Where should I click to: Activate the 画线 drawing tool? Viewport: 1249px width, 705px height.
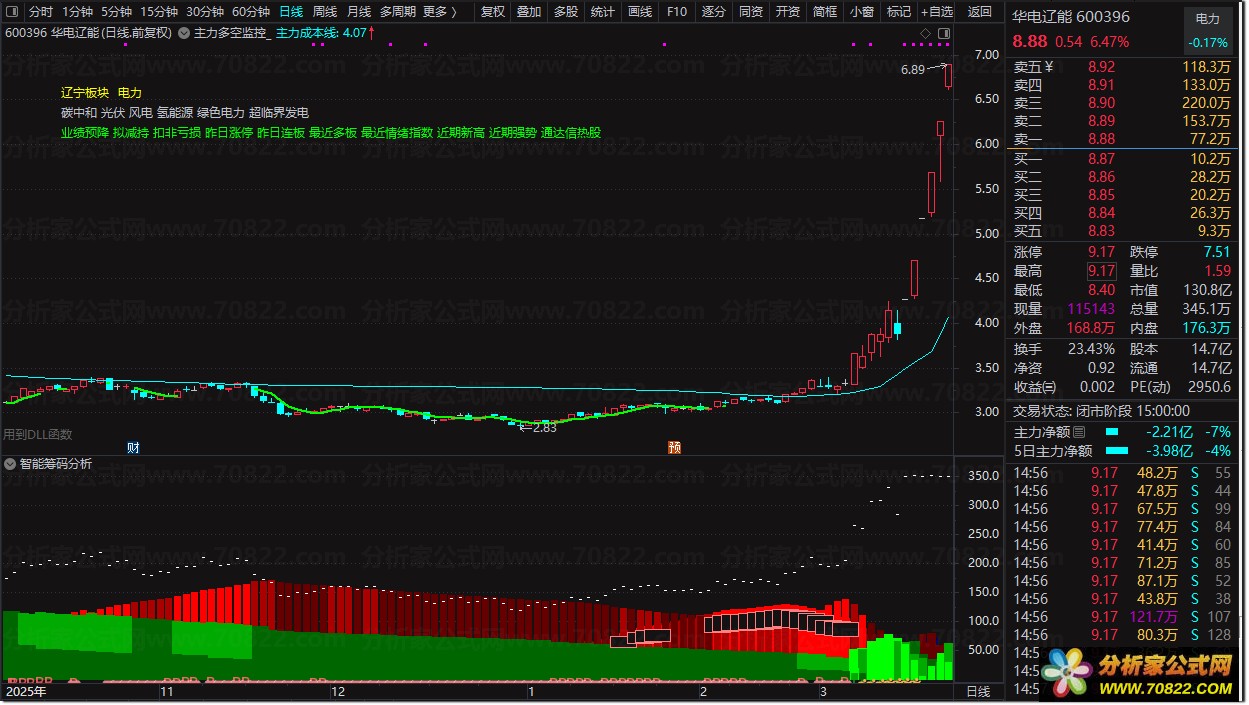point(640,12)
